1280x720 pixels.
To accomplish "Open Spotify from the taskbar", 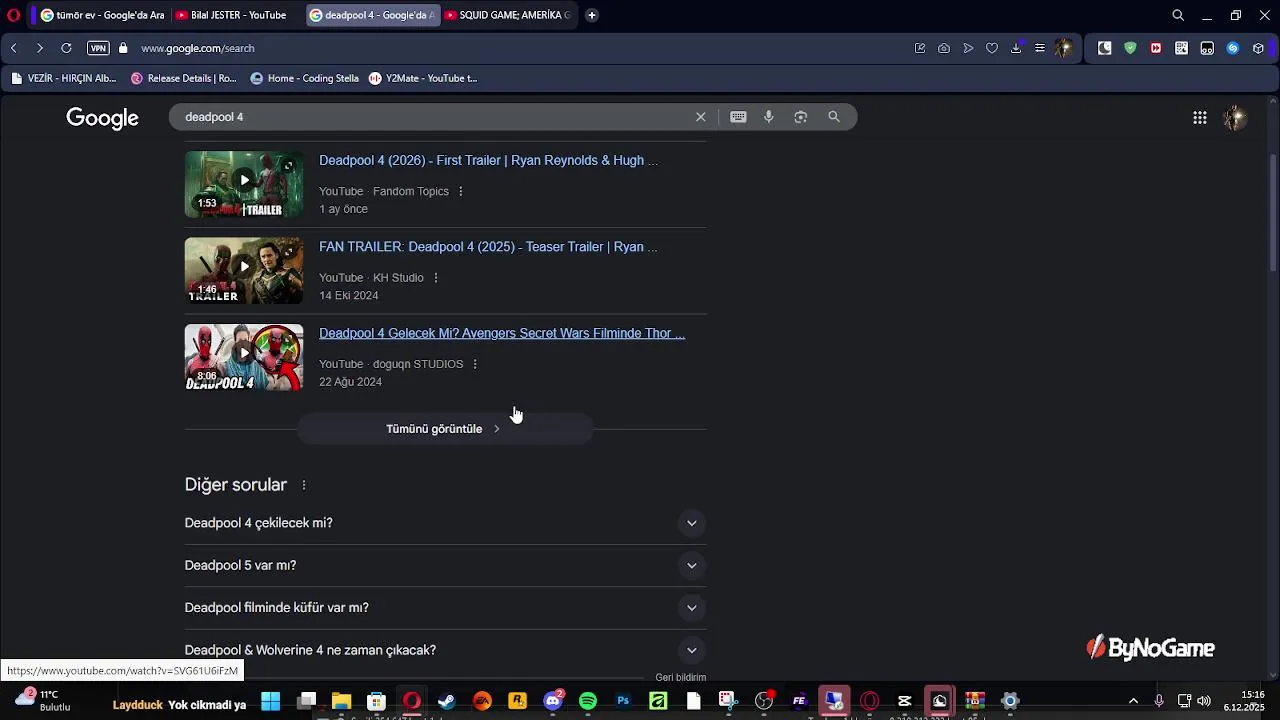I will (x=588, y=701).
